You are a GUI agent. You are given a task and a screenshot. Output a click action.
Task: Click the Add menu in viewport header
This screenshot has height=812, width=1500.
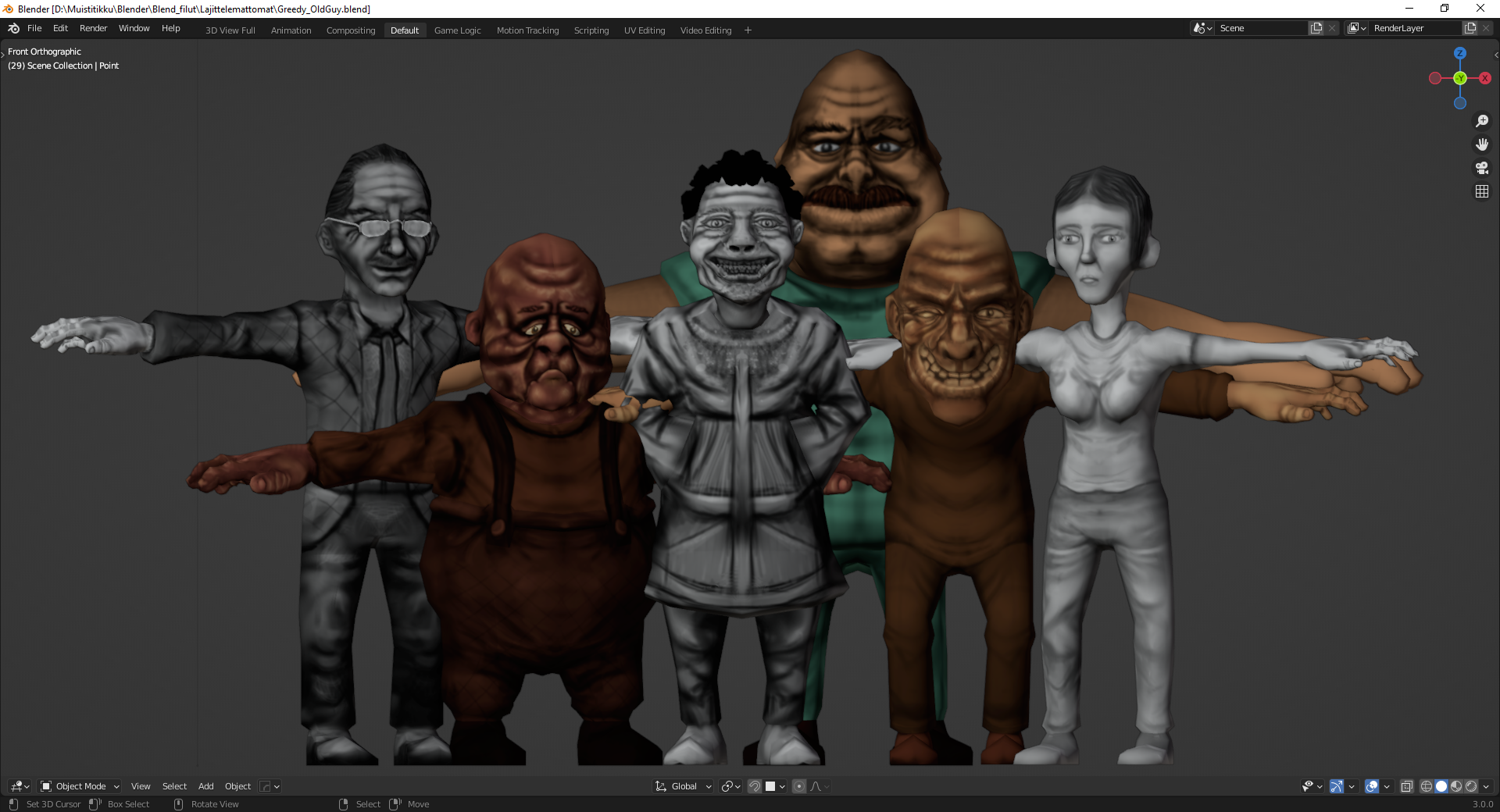pos(205,786)
